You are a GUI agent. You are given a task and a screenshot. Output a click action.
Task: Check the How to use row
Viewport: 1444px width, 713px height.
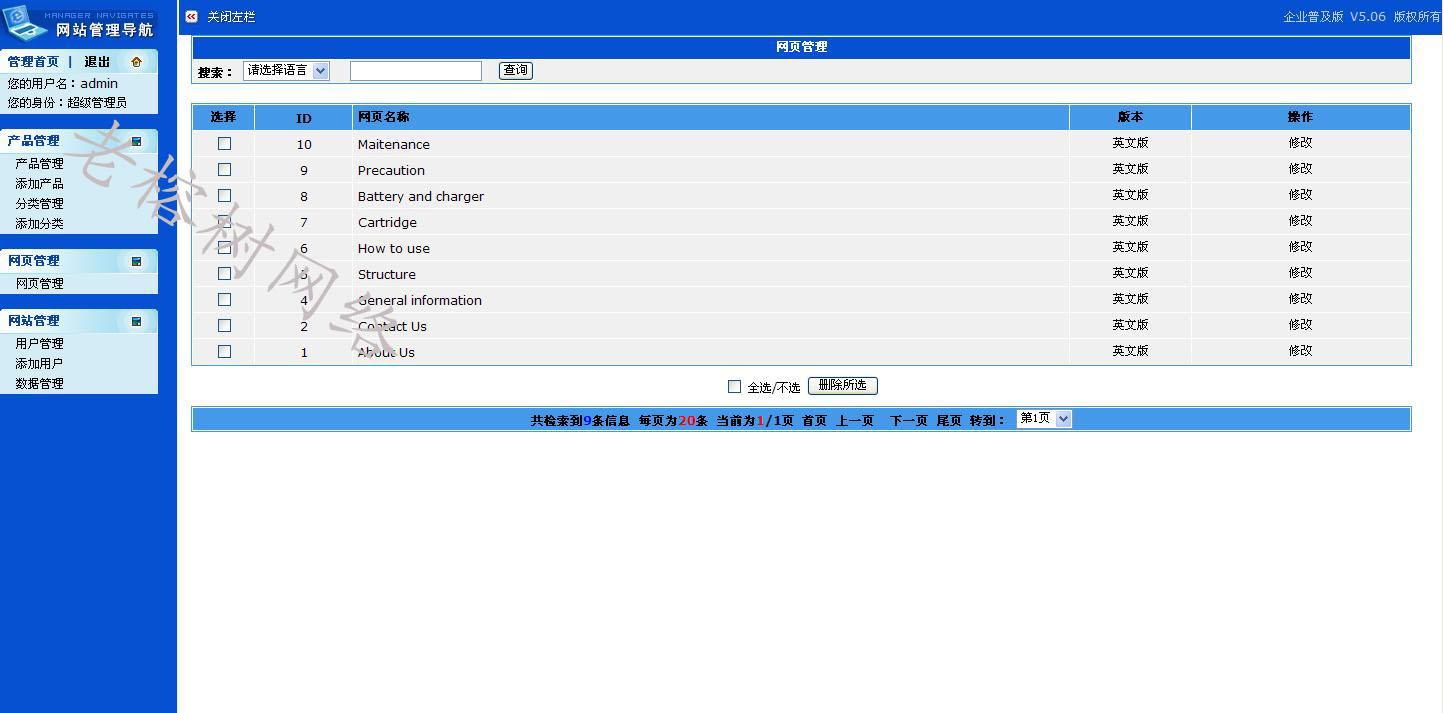(x=224, y=248)
